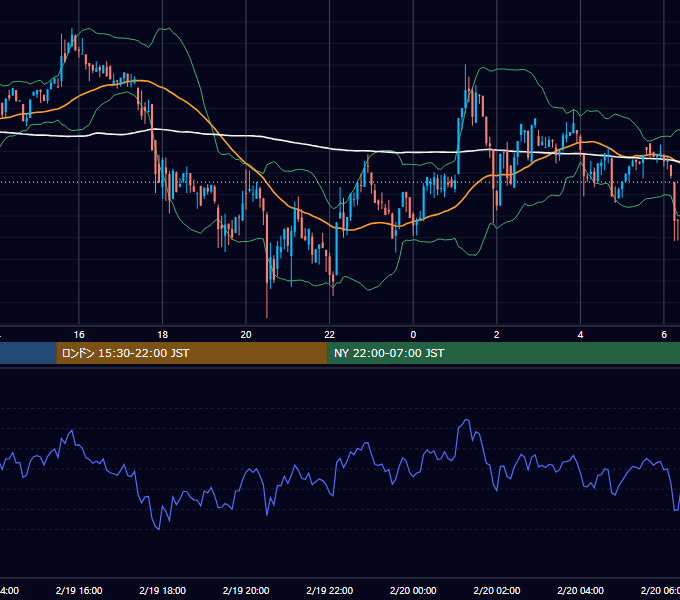Click the 2/20 04:00 date label
The image size is (680, 600).
580,590
